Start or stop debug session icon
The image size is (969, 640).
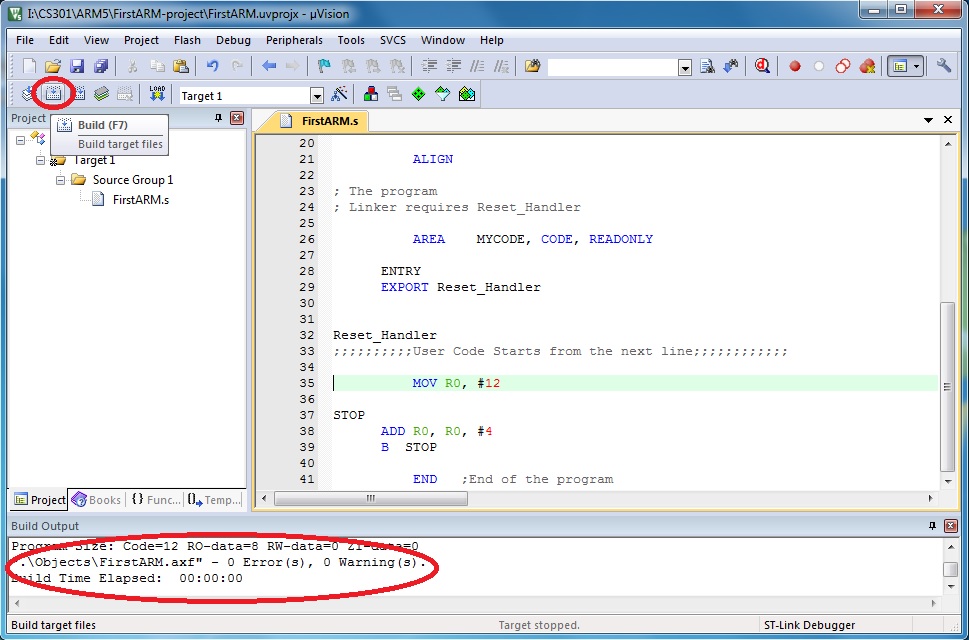763,66
